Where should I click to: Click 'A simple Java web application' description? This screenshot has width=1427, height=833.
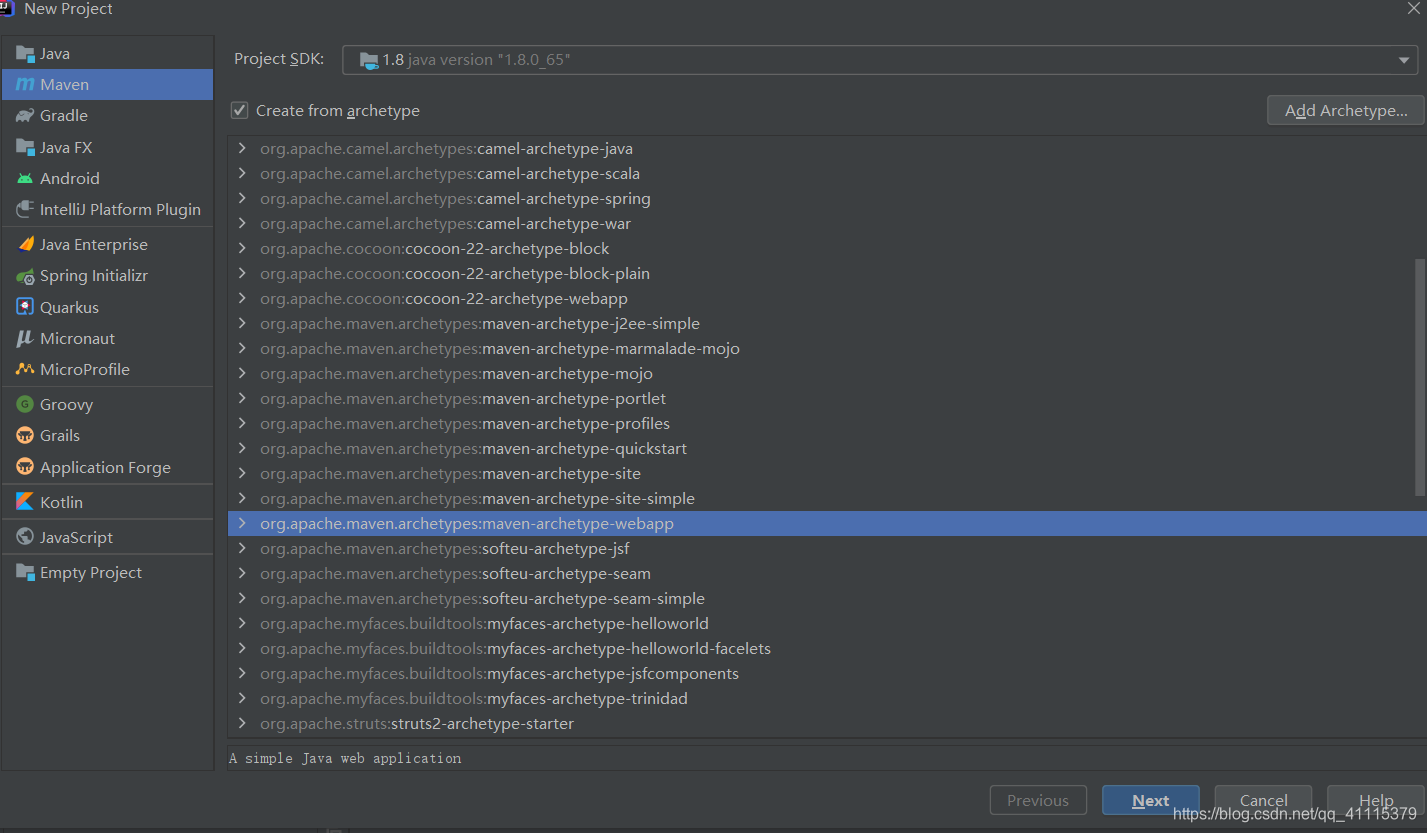pos(345,758)
